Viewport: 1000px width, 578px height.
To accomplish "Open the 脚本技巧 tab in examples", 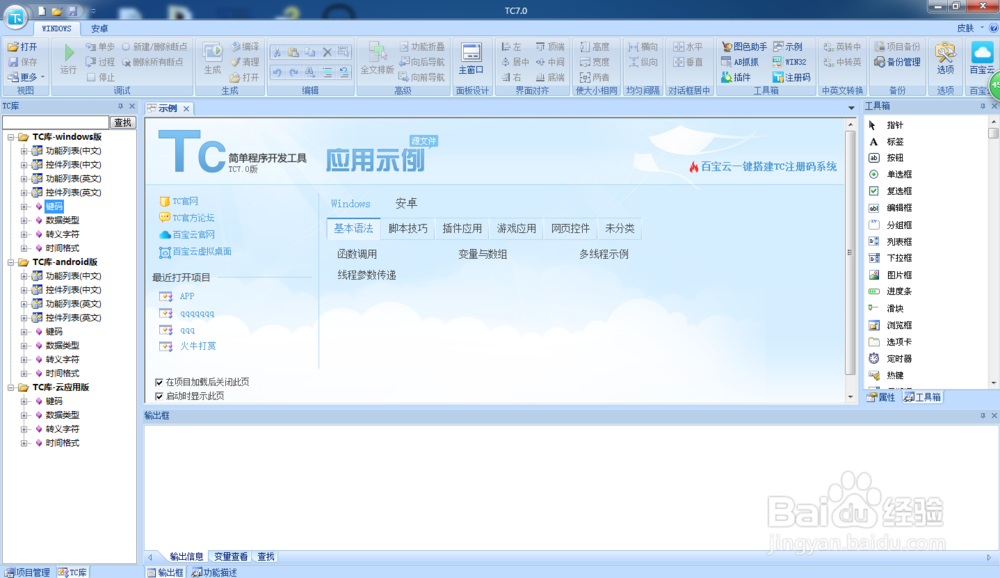I will [408, 228].
